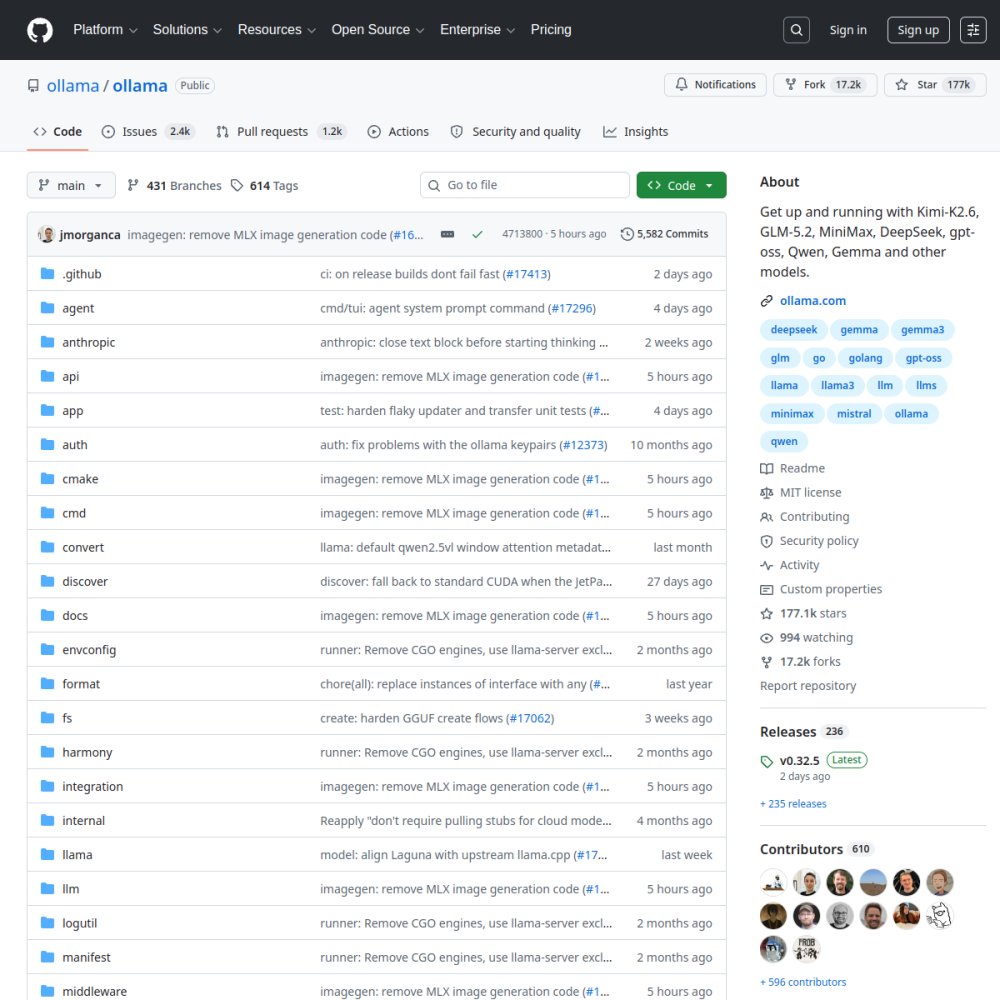
Task: Click the Sign up button
Action: [x=918, y=30]
